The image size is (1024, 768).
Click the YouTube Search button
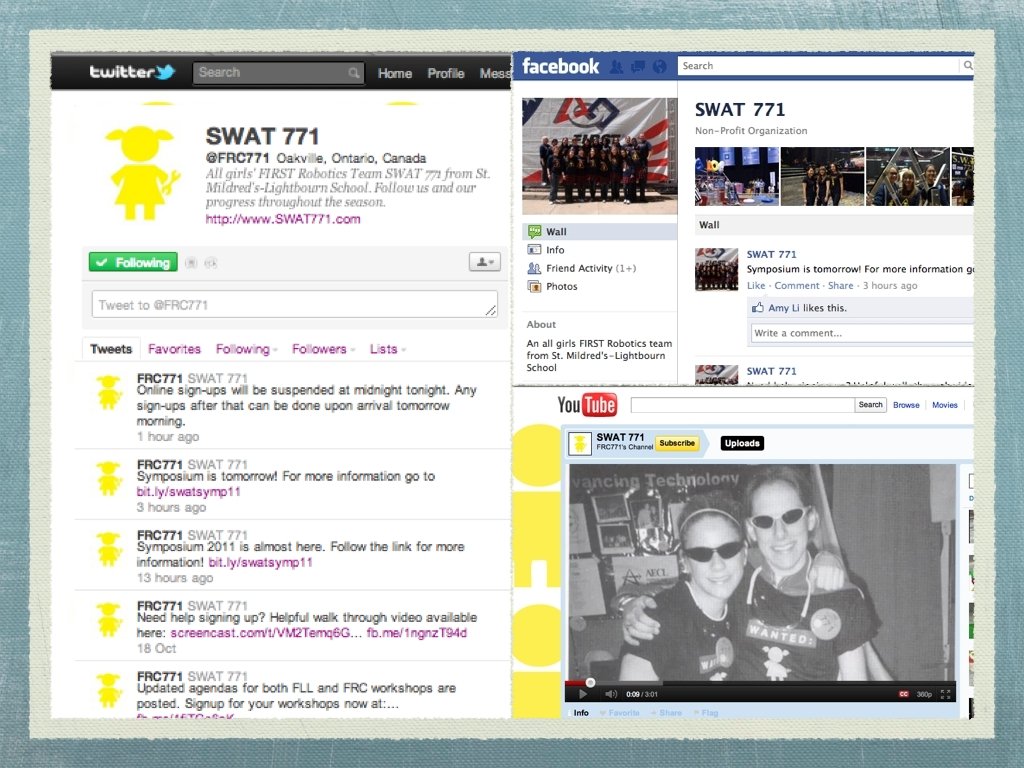click(870, 405)
